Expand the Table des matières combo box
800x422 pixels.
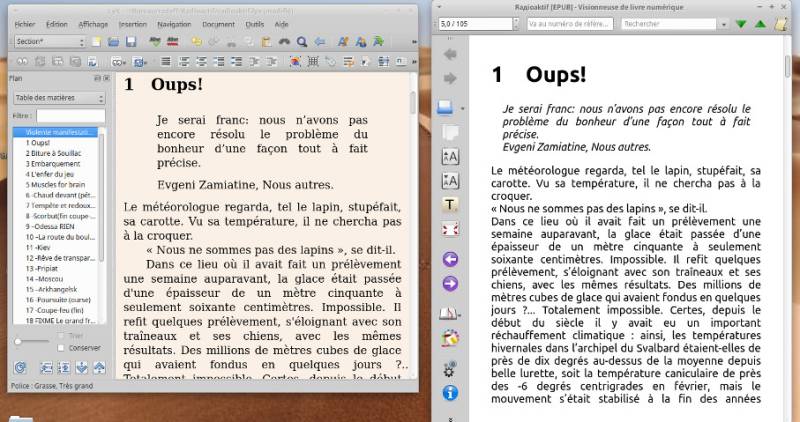[x=59, y=98]
